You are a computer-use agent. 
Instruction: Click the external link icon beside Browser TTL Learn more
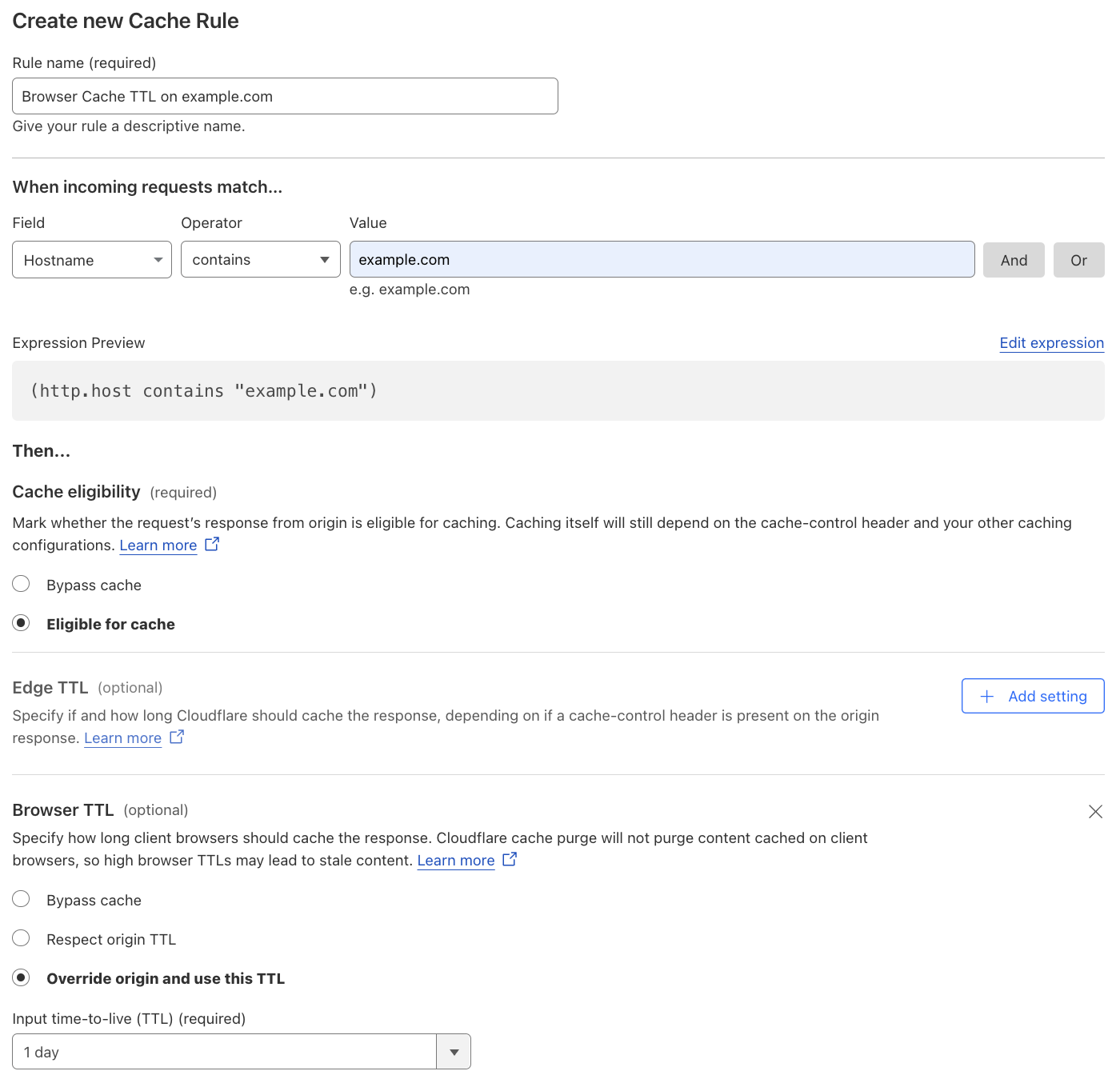tap(509, 859)
